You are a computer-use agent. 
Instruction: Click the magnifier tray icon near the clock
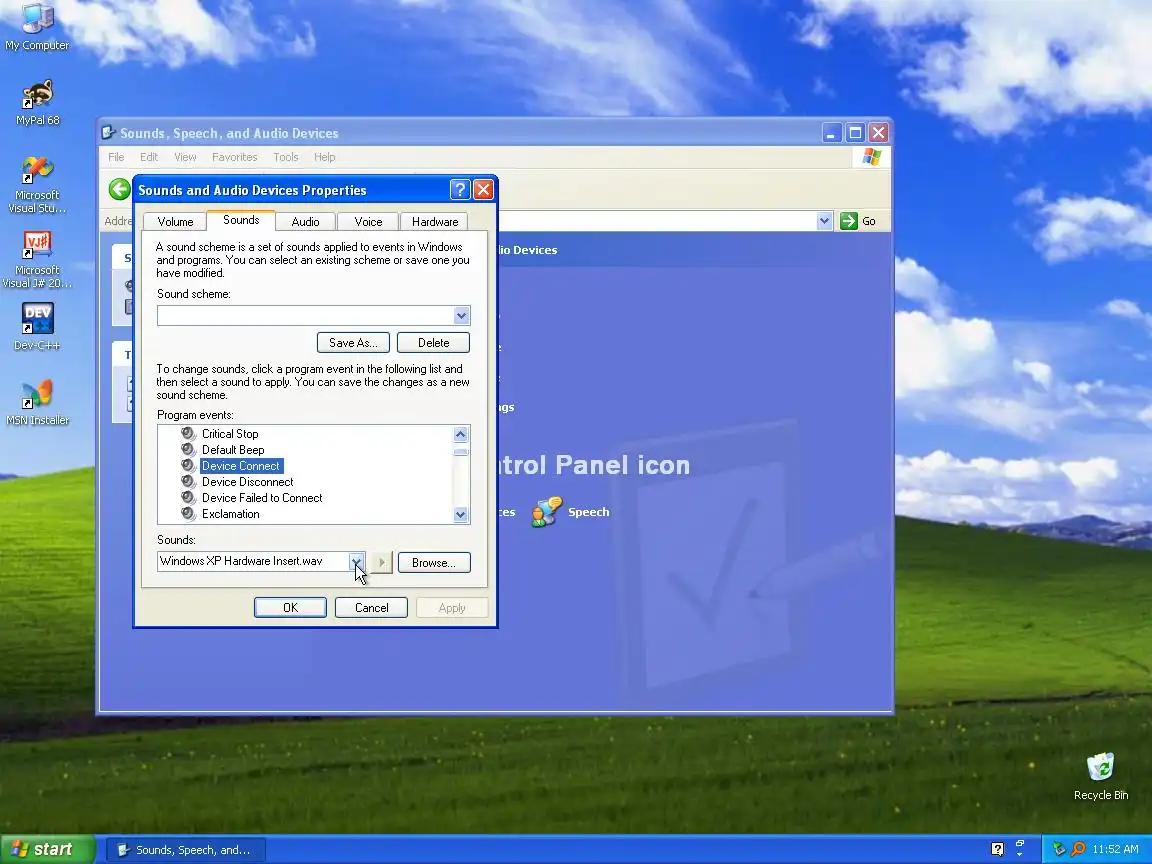click(x=1078, y=849)
